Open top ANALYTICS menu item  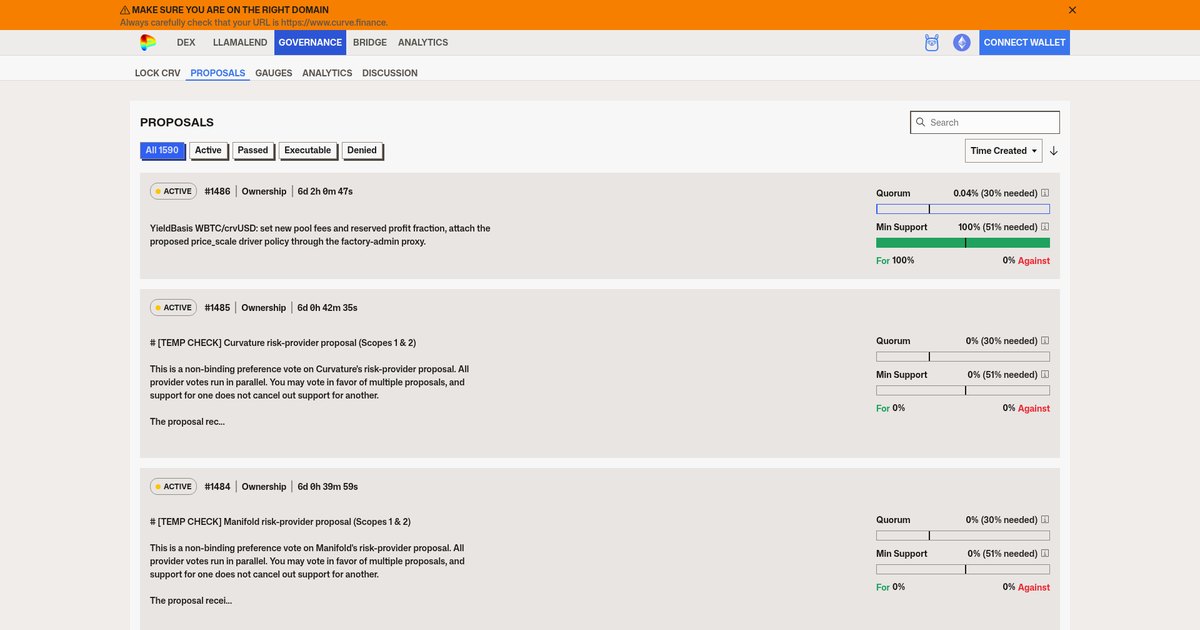(423, 43)
